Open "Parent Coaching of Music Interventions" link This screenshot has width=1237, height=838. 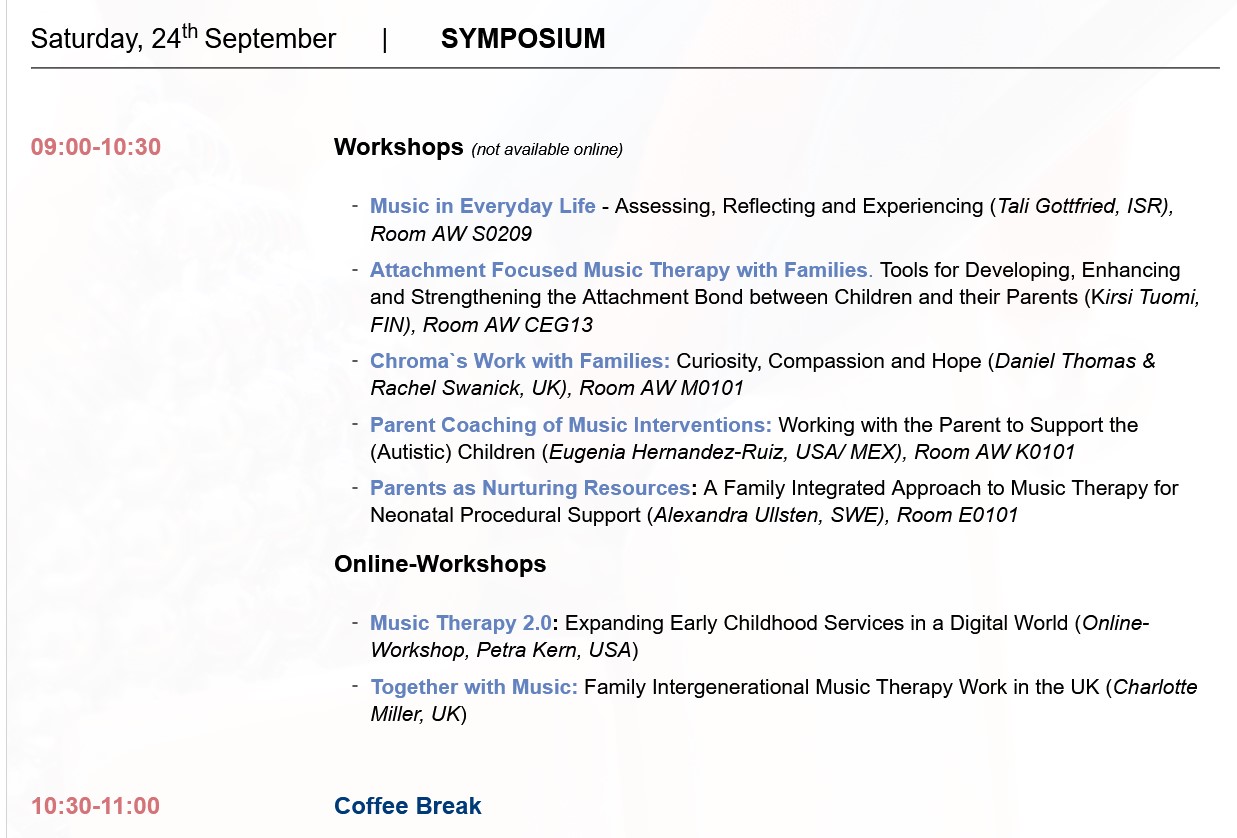coord(570,425)
